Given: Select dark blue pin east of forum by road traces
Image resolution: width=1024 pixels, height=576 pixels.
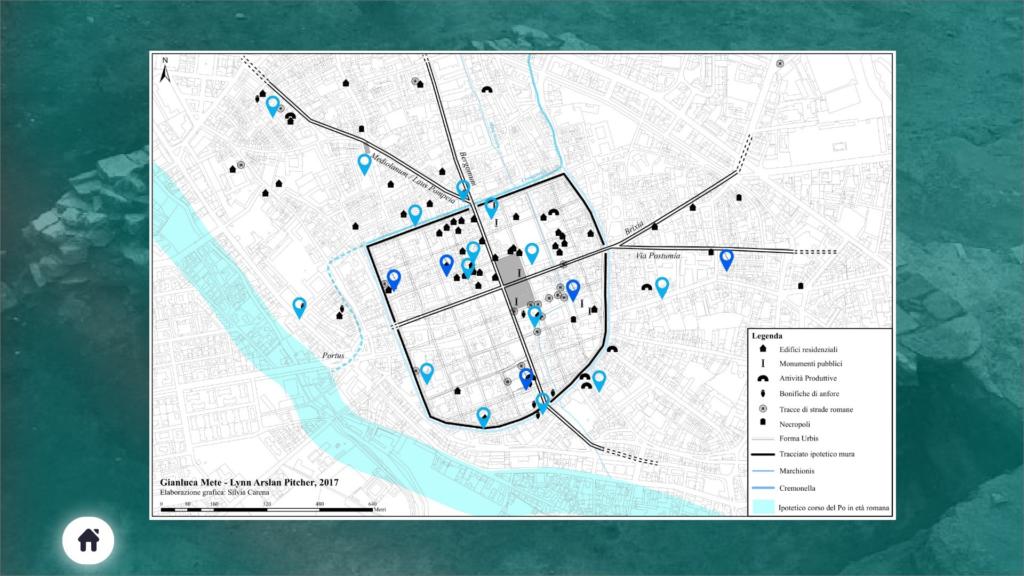Looking at the screenshot, I should pyautogui.click(x=573, y=289).
